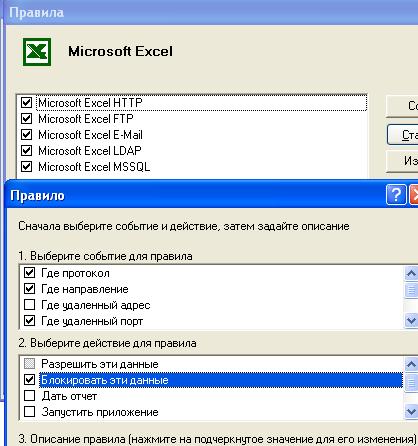Uncheck the 'Блокировать эти данные' action checkbox

pyautogui.click(x=29, y=380)
